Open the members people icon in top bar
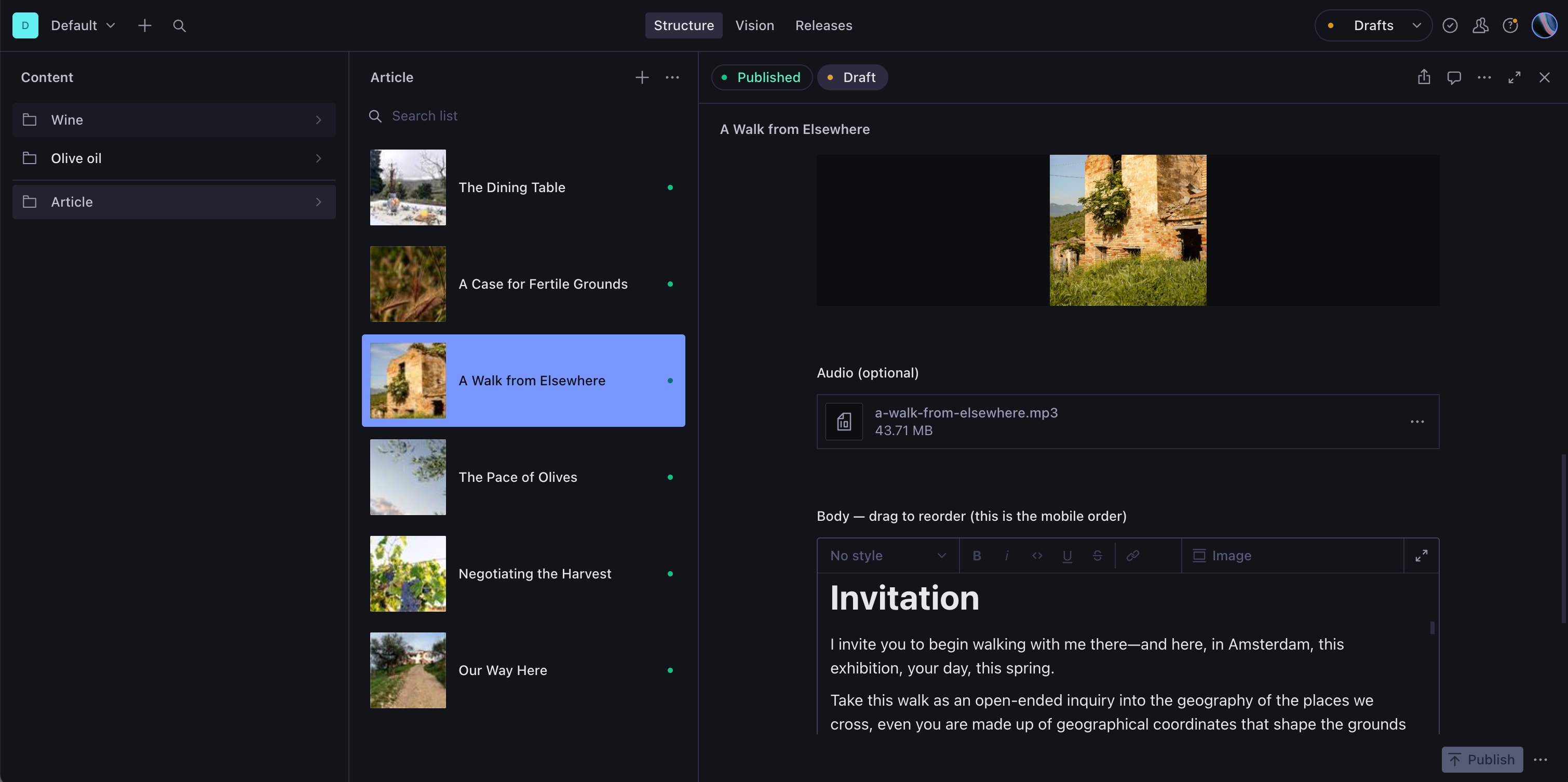 click(x=1480, y=25)
